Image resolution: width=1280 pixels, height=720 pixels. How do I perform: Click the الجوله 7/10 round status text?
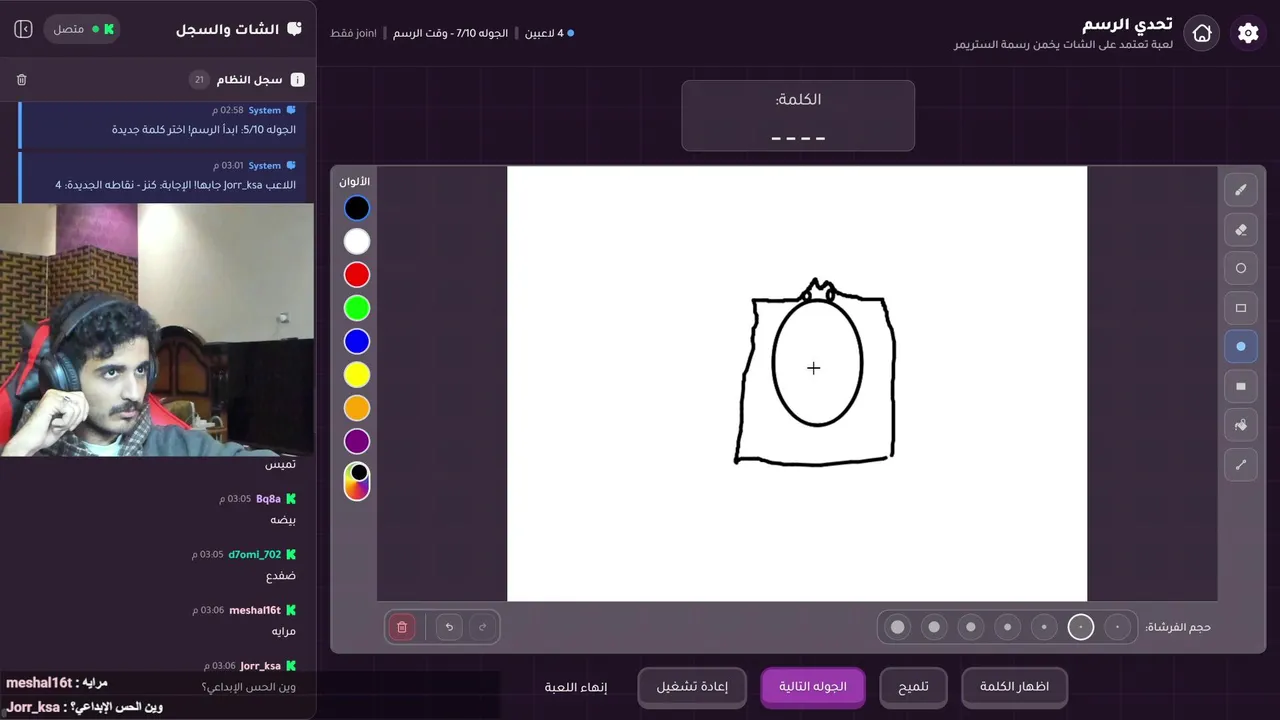[450, 33]
